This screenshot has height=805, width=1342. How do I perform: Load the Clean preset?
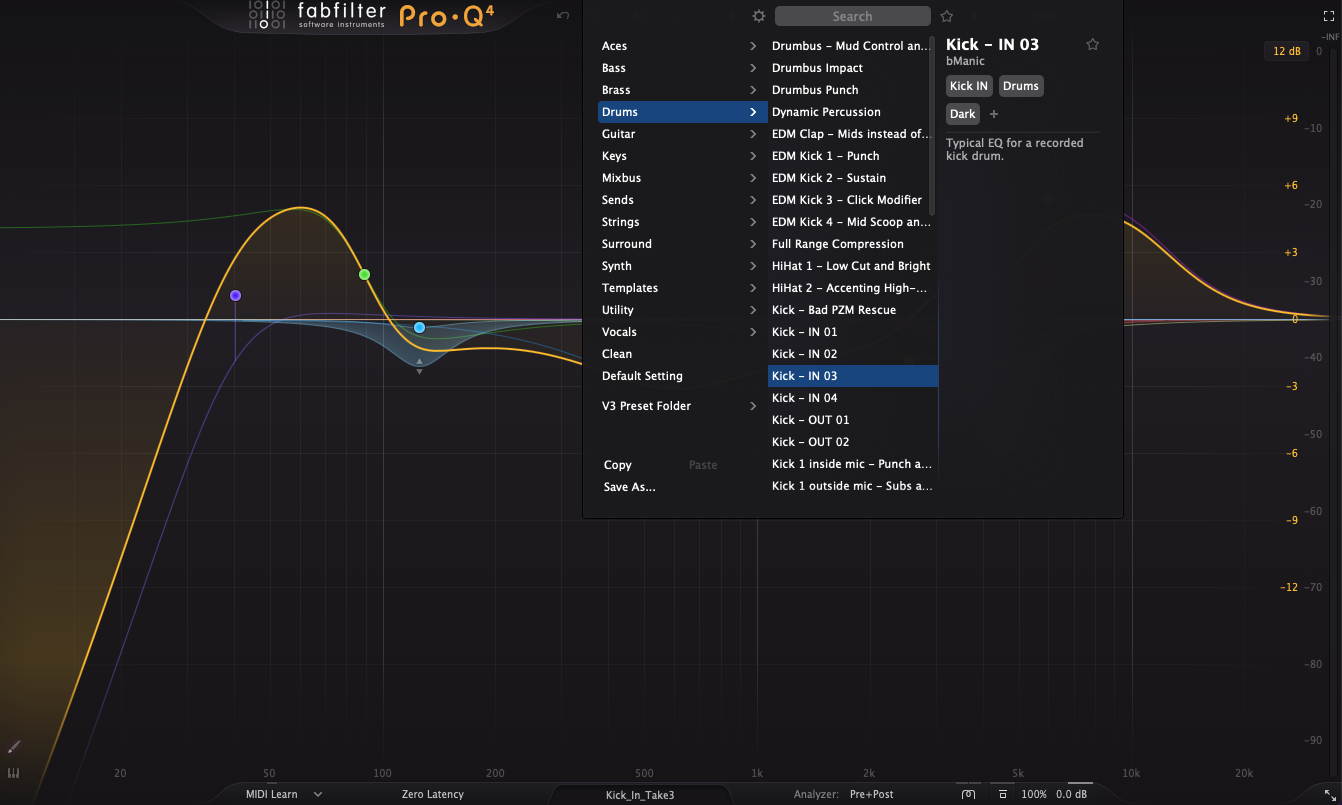point(683,354)
